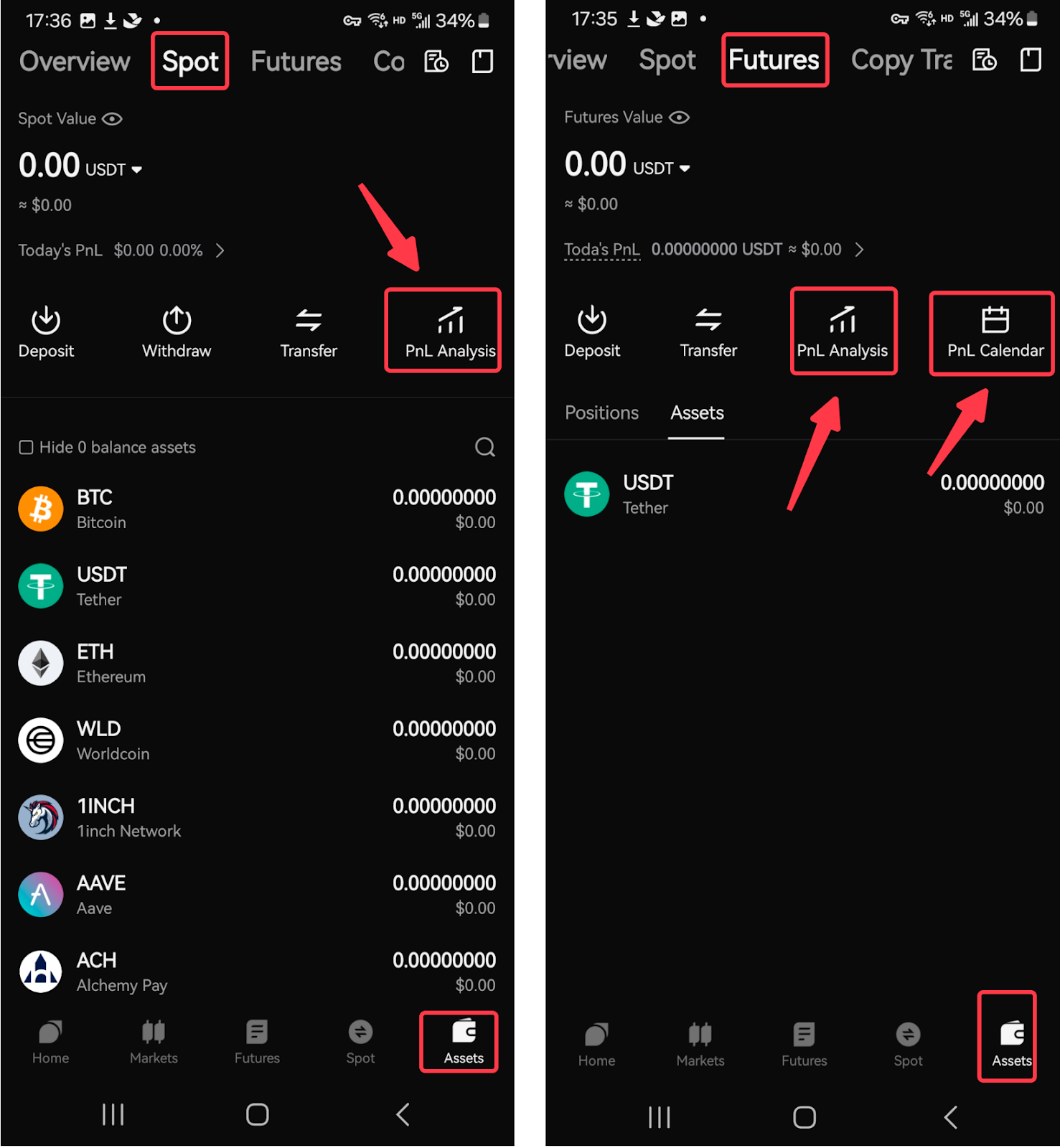Toggle Spot Value visibility eye
The height and width of the screenshot is (1148, 1060).
[112, 119]
